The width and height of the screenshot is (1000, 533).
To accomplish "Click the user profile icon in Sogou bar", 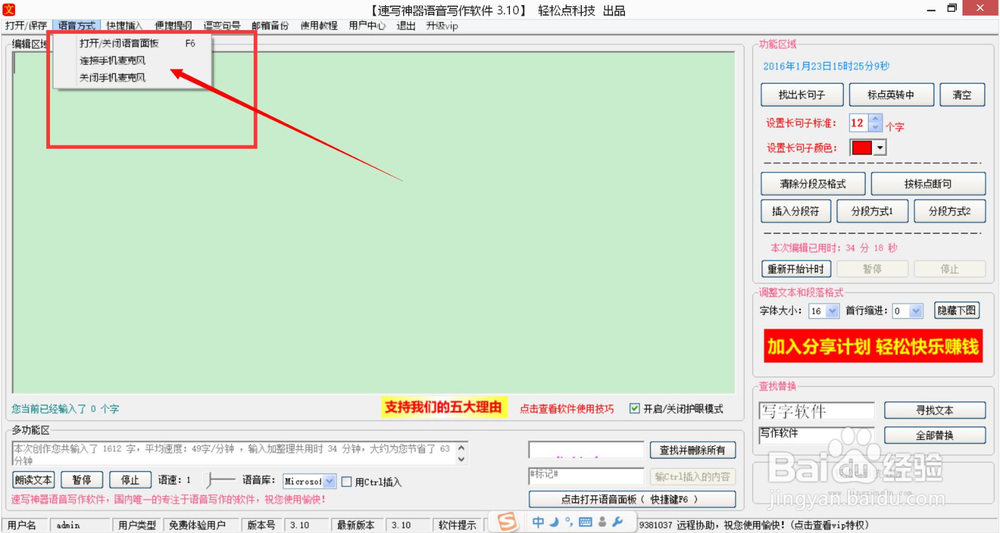I will pos(602,522).
